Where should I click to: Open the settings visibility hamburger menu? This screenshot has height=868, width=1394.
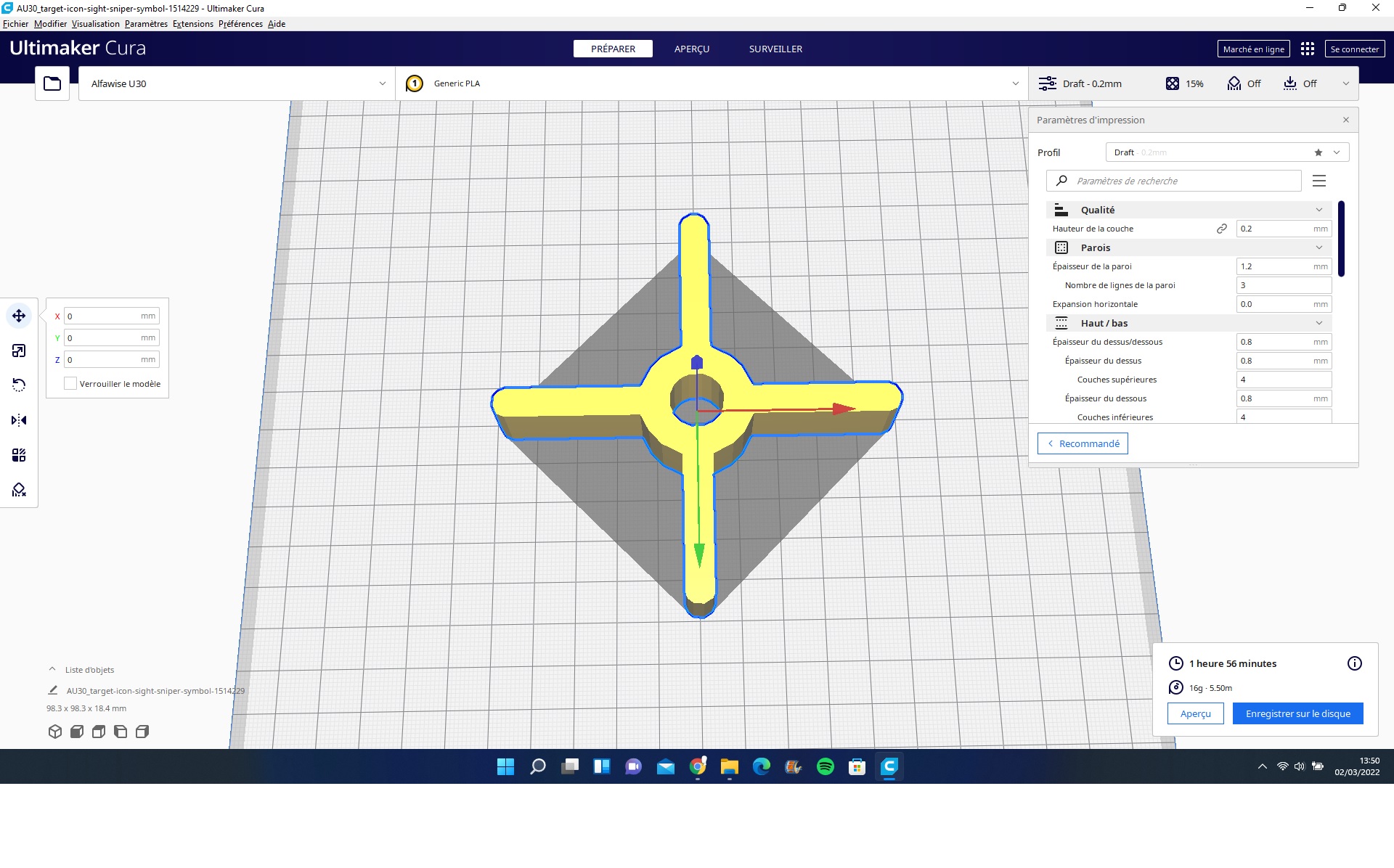pyautogui.click(x=1319, y=181)
